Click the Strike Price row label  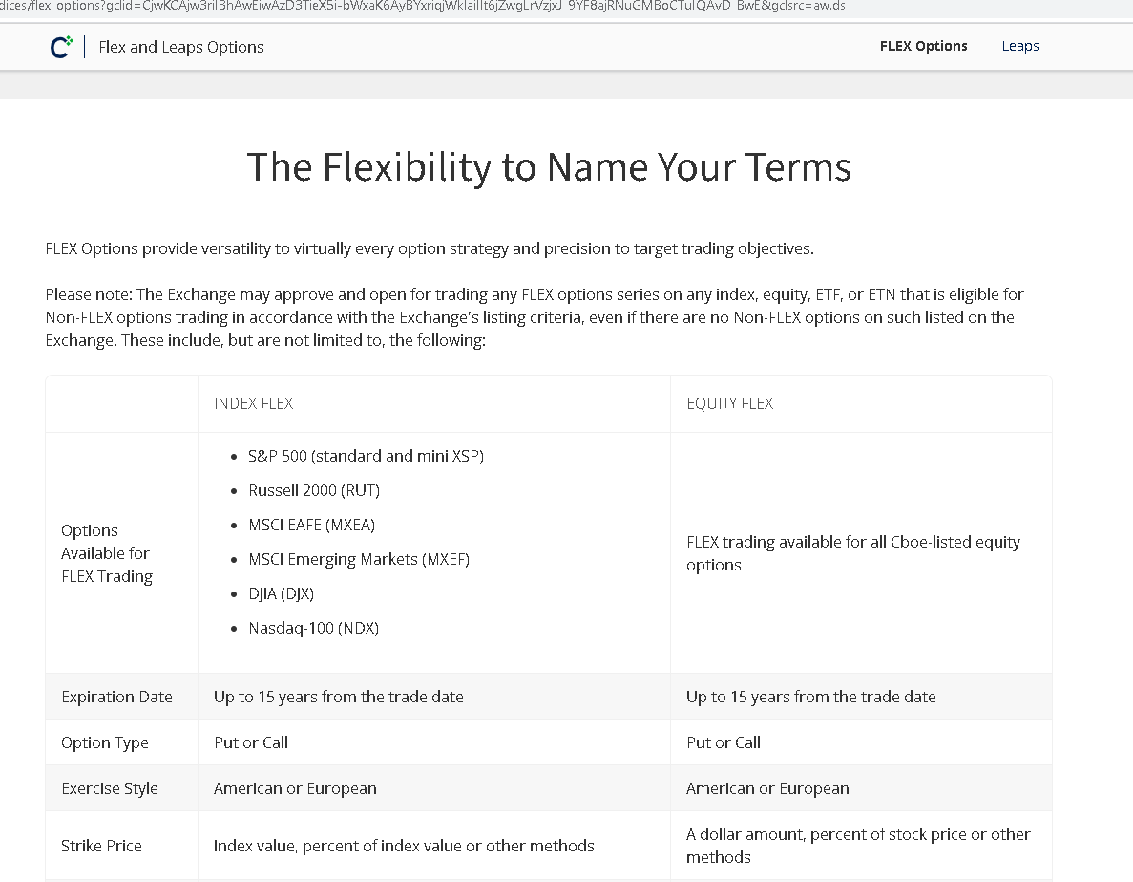pyautogui.click(x=101, y=845)
